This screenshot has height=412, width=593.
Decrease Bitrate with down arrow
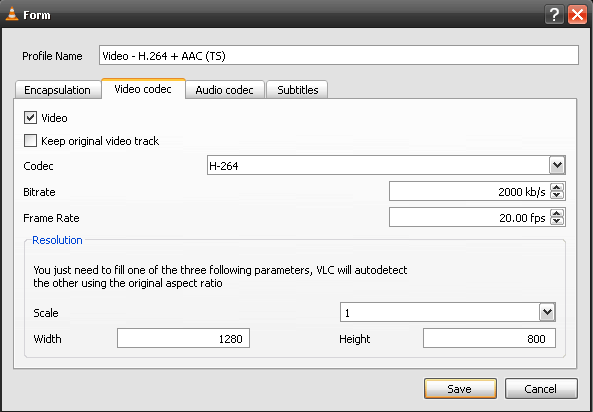pyautogui.click(x=557, y=196)
